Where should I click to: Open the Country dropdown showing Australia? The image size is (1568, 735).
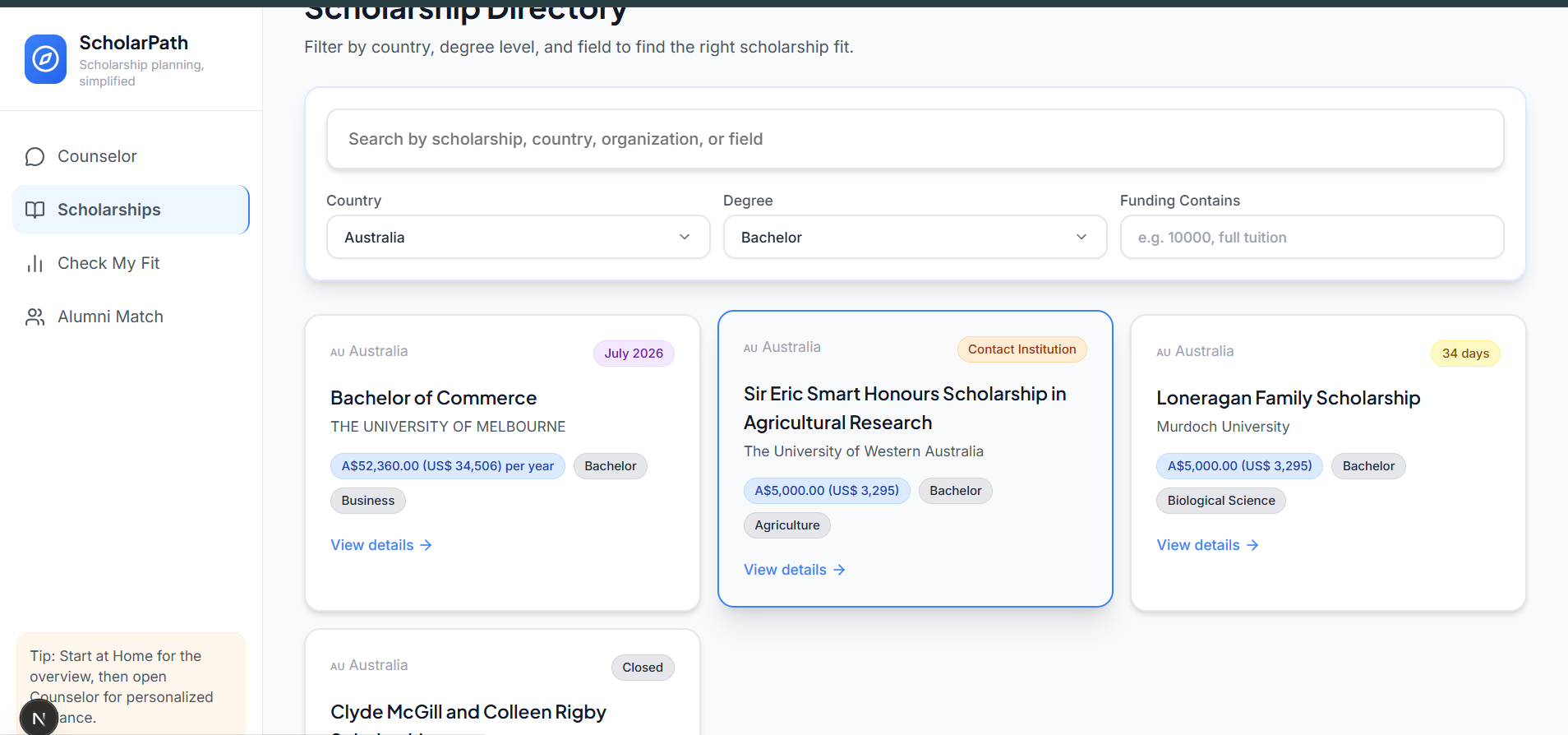coord(518,237)
